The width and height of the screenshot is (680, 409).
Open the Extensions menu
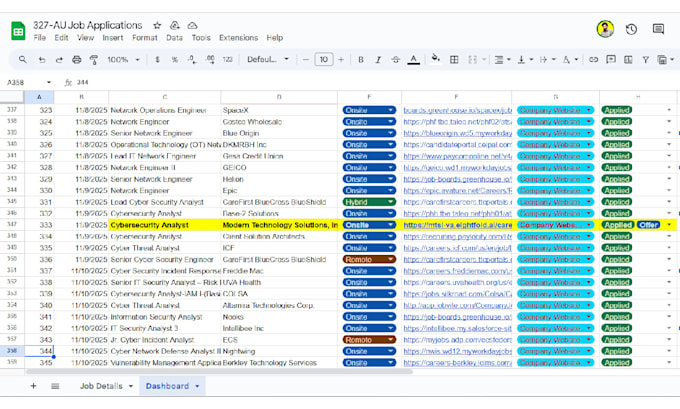[x=239, y=38]
